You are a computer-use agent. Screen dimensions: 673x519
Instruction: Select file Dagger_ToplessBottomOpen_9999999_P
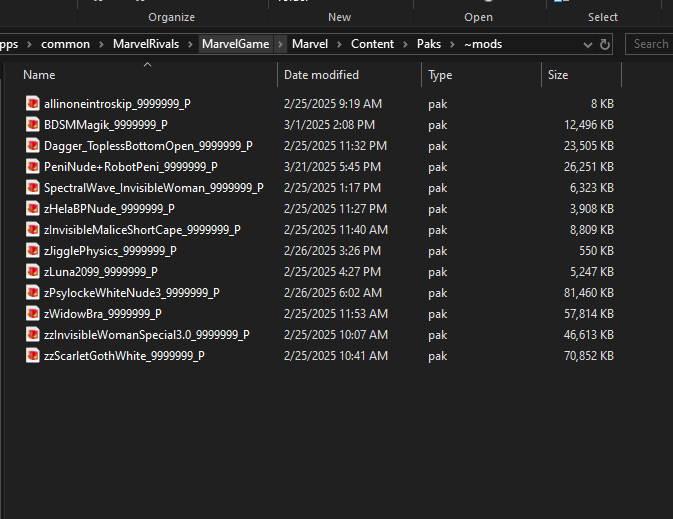[148, 146]
